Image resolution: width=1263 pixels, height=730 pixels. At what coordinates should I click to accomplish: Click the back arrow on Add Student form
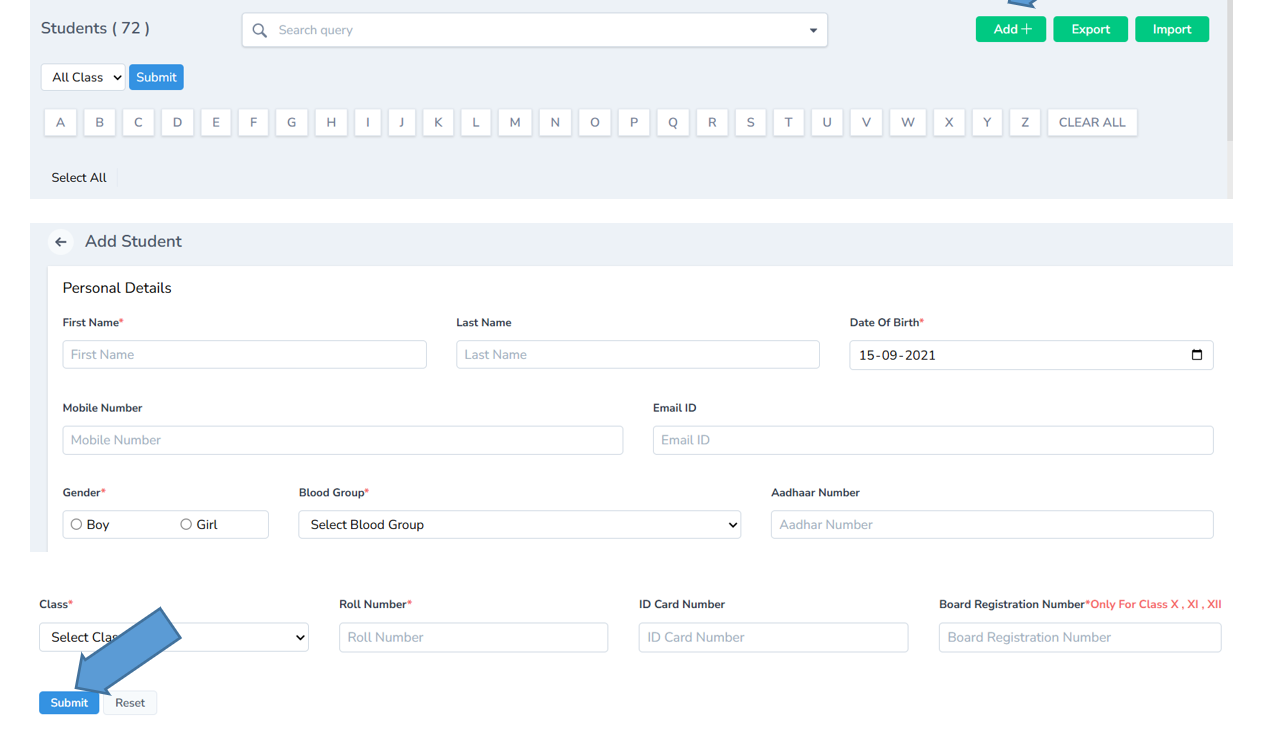tap(60, 241)
